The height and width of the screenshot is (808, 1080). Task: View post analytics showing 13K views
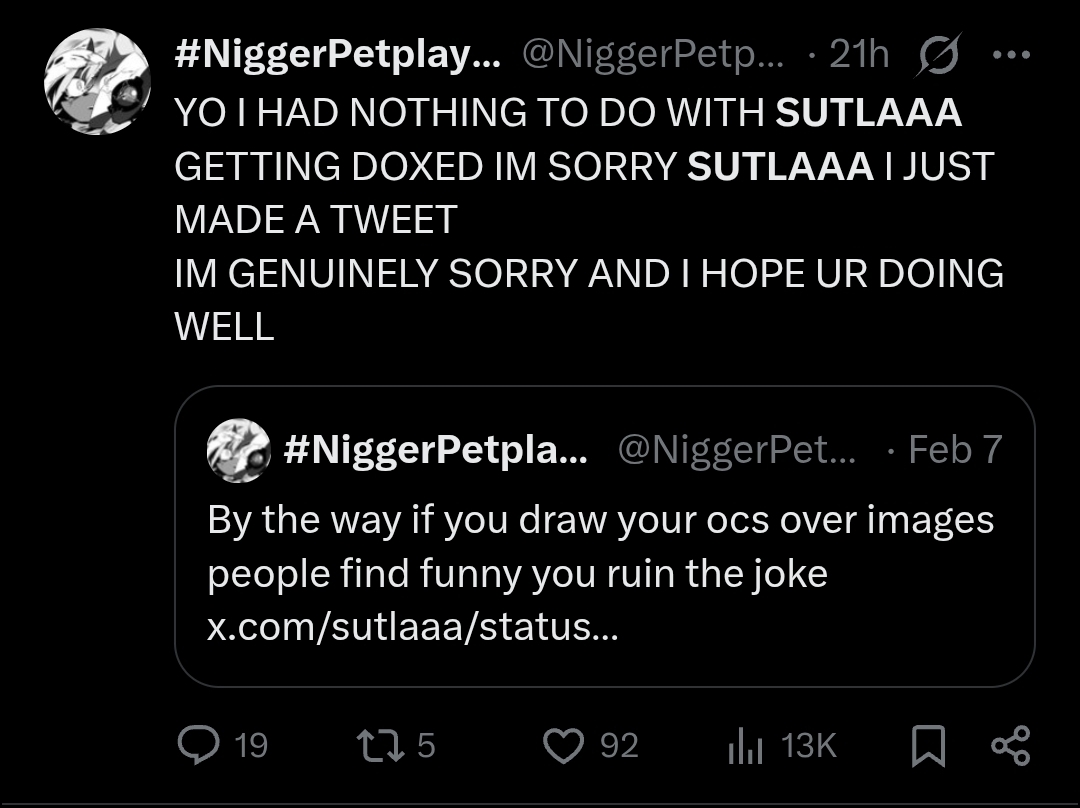coord(743,745)
